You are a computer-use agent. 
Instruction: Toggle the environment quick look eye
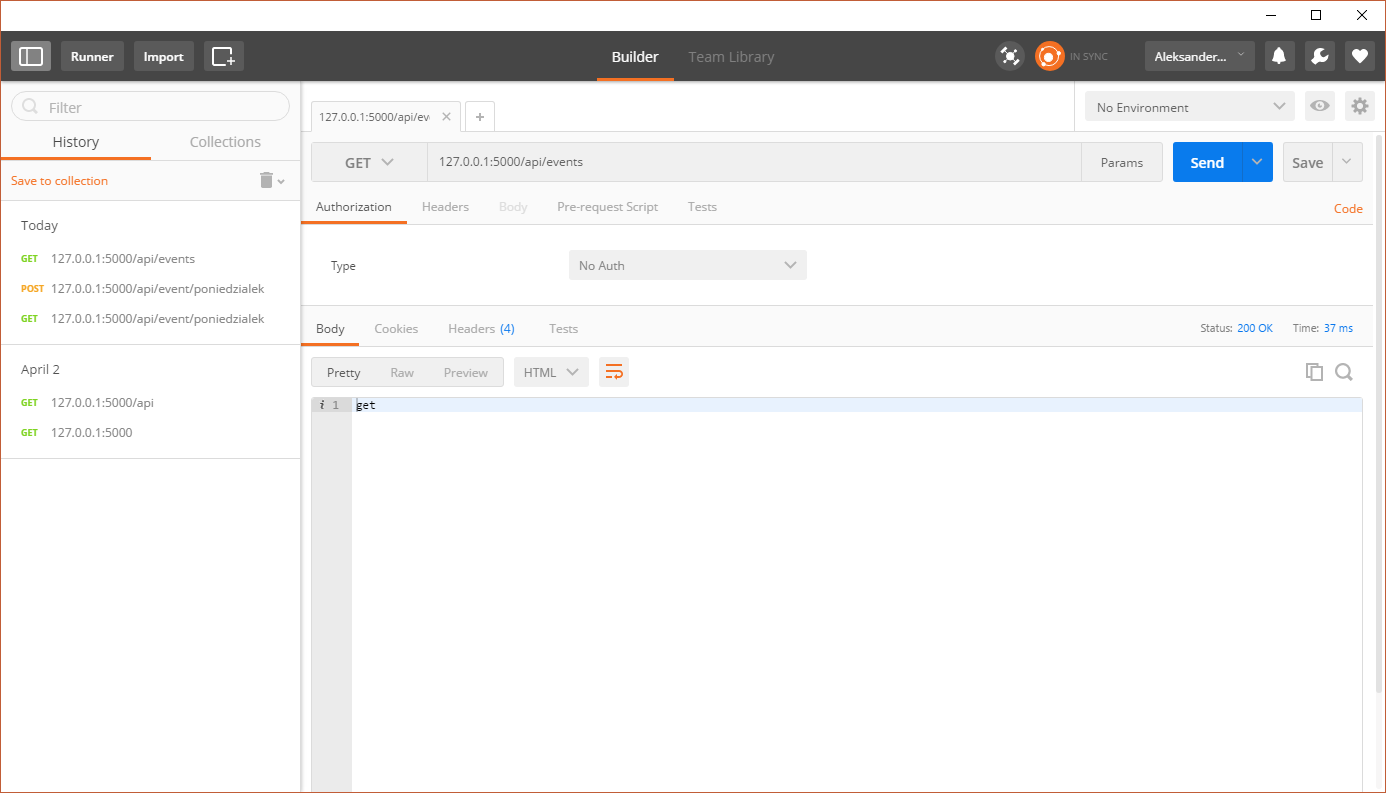tap(1320, 106)
